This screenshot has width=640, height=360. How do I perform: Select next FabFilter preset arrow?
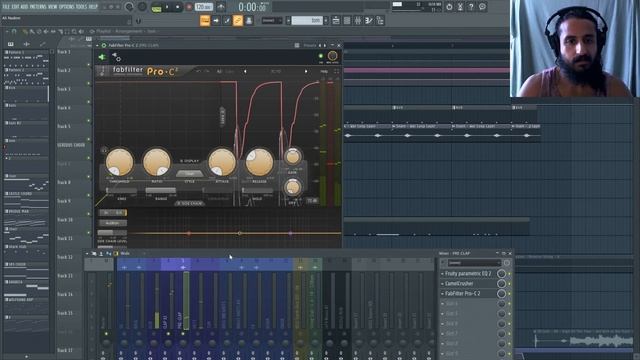pos(306,71)
